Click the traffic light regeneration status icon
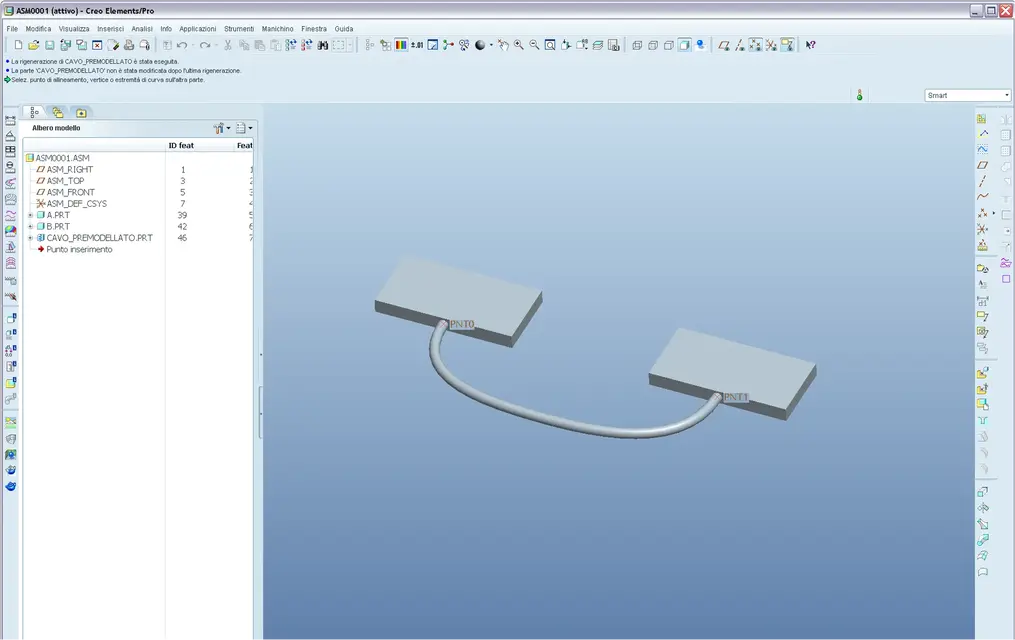The image size is (1015, 640). click(x=860, y=96)
